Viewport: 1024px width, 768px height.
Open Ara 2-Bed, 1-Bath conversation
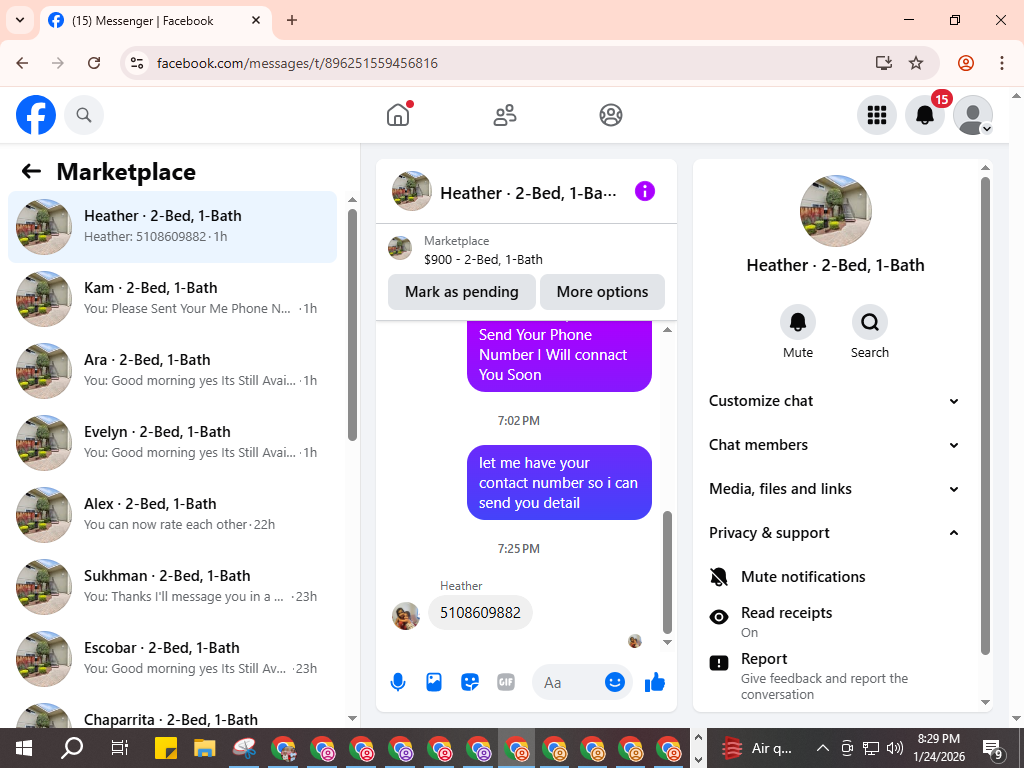point(172,370)
